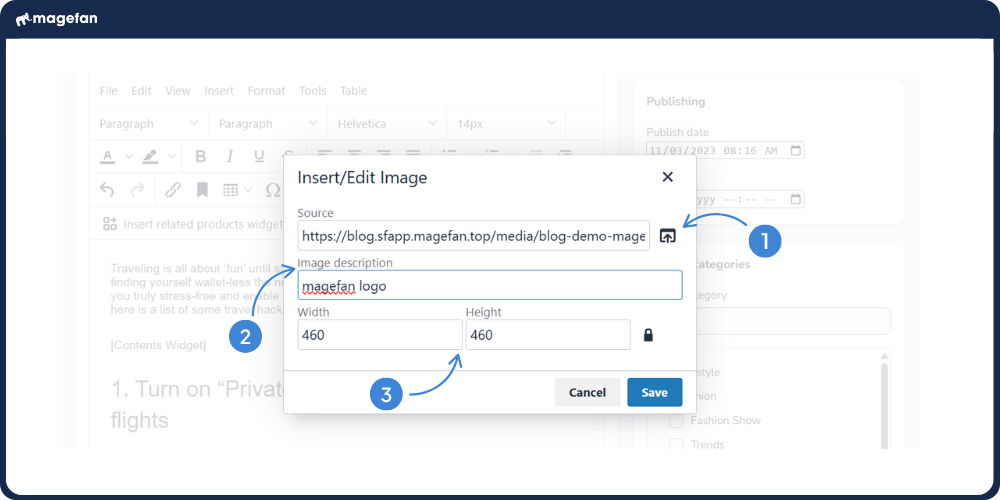The height and width of the screenshot is (500, 1000).
Task: Click the Underline formatting icon
Action: (259, 156)
